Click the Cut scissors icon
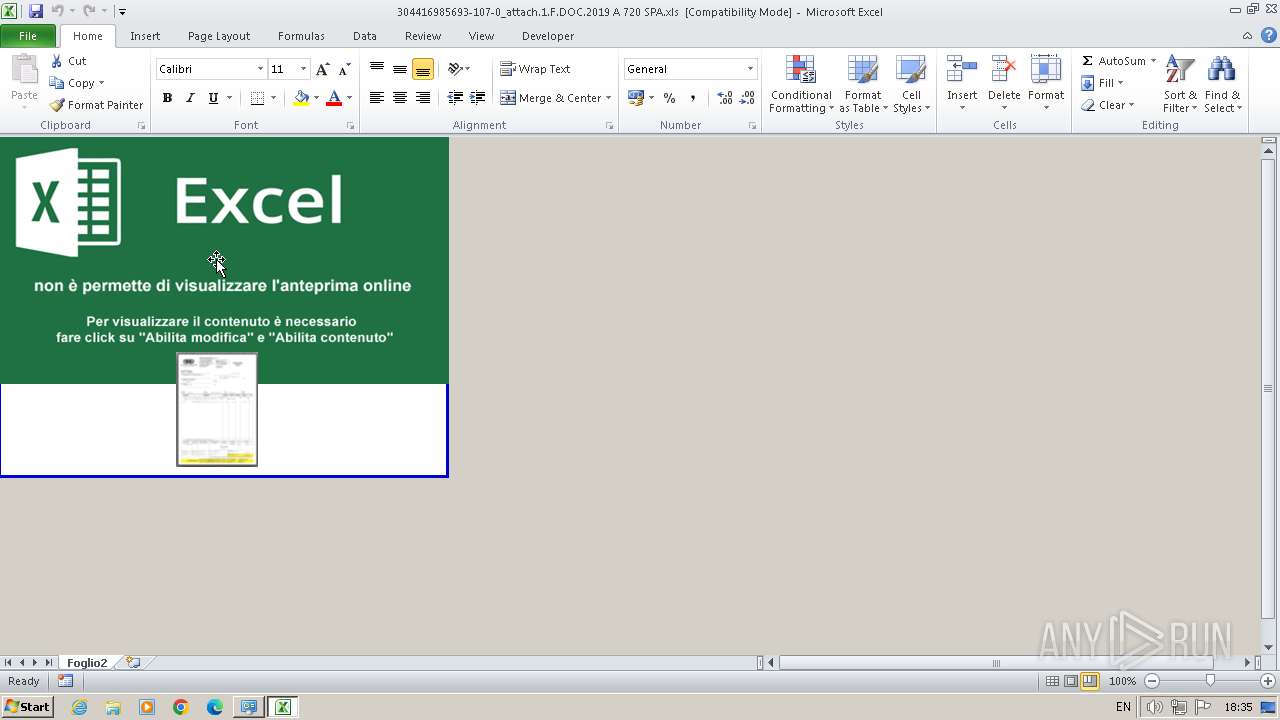Screen dimensions: 1280x720 (57, 61)
